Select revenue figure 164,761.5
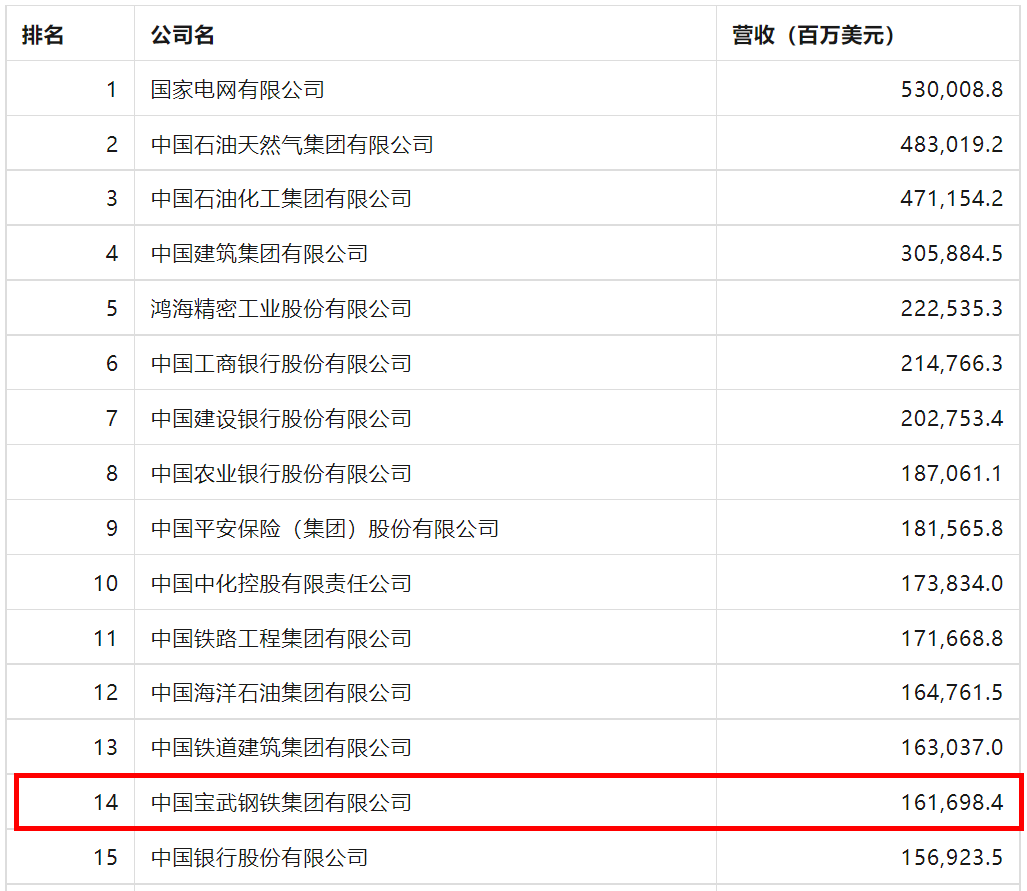This screenshot has height=891, width=1027. [952, 692]
